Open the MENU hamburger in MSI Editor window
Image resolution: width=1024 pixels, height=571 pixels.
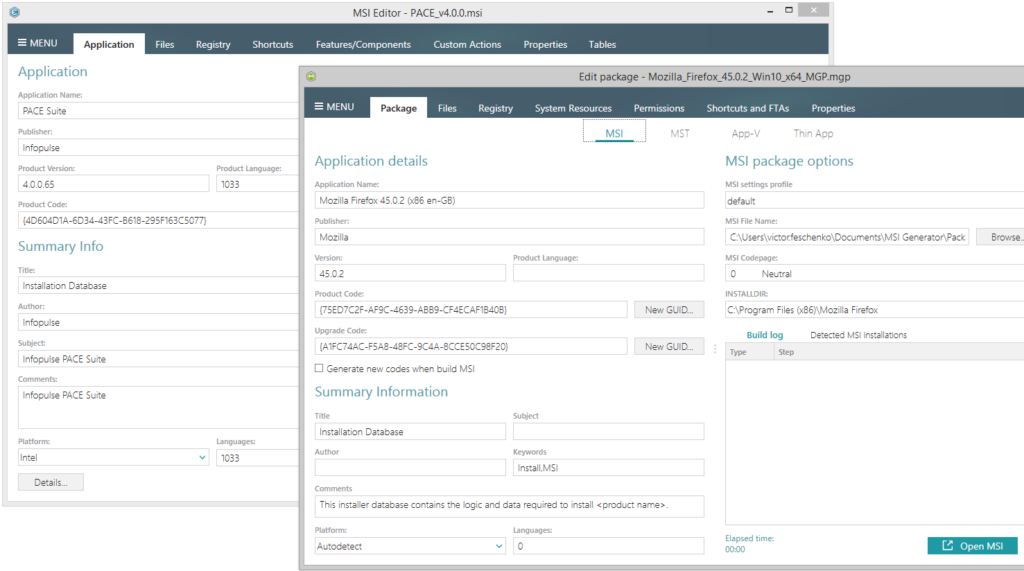37,43
